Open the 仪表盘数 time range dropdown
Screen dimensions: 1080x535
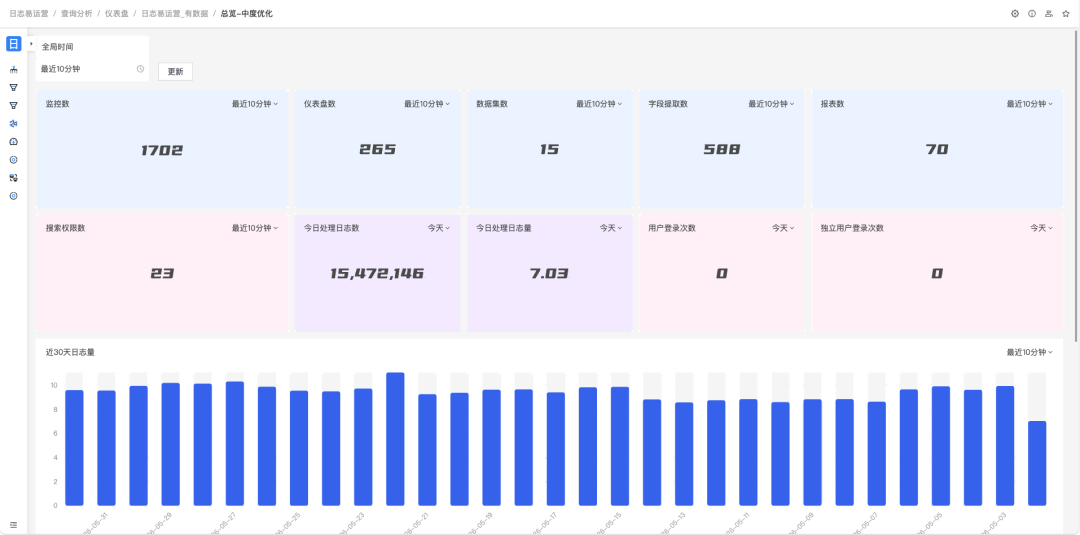point(427,104)
